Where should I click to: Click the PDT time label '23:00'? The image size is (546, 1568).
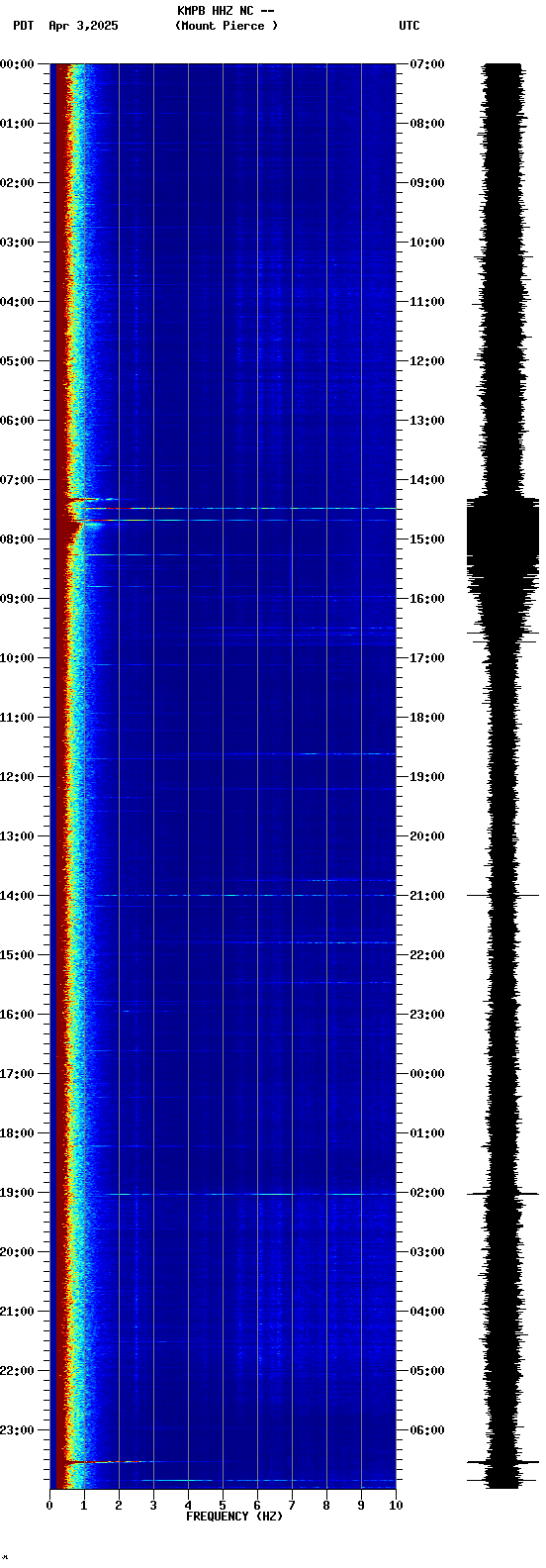coord(17,1429)
